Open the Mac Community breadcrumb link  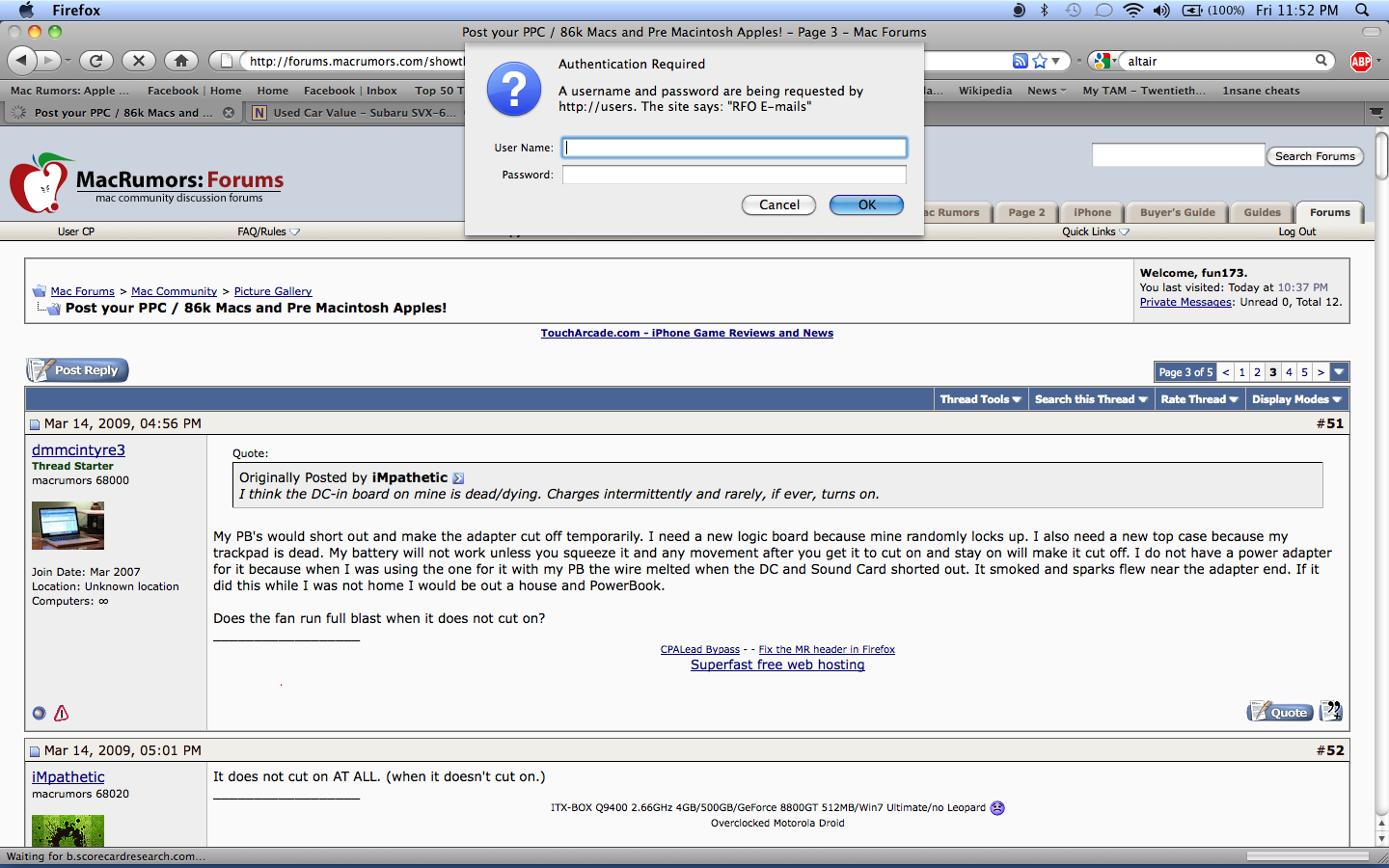[174, 291]
